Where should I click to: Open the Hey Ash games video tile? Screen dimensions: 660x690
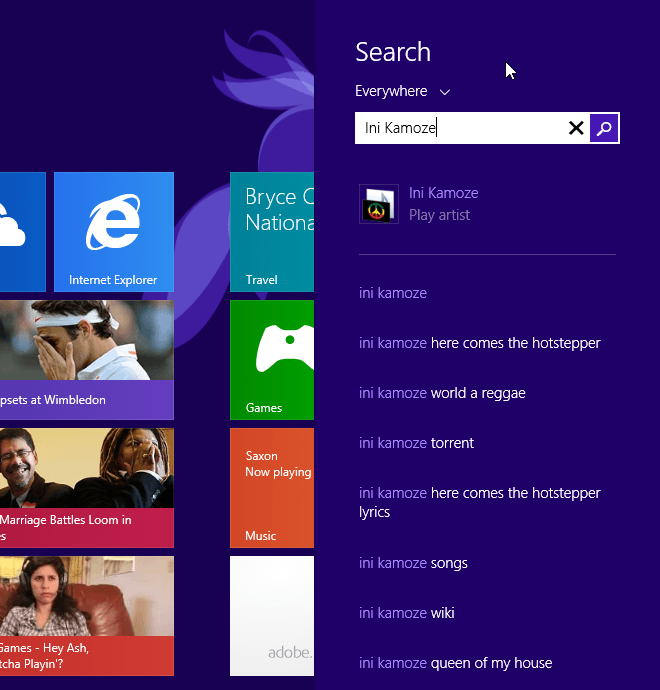(87, 616)
